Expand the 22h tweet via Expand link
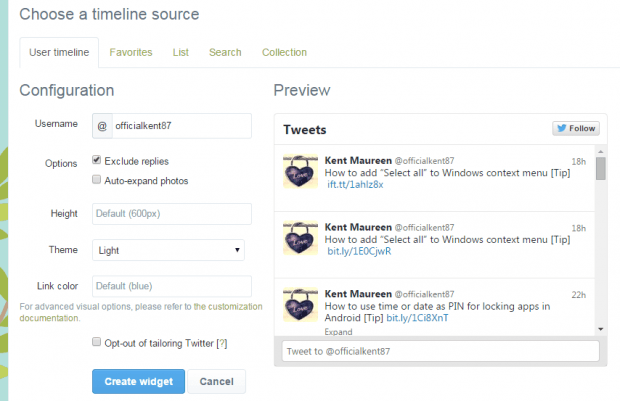The width and height of the screenshot is (620, 401). (338, 332)
